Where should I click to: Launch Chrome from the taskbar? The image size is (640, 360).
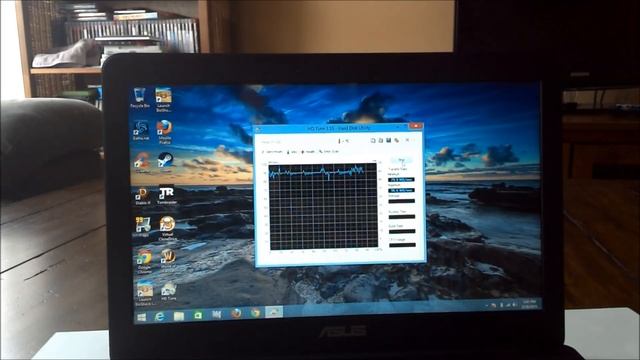tap(256, 313)
